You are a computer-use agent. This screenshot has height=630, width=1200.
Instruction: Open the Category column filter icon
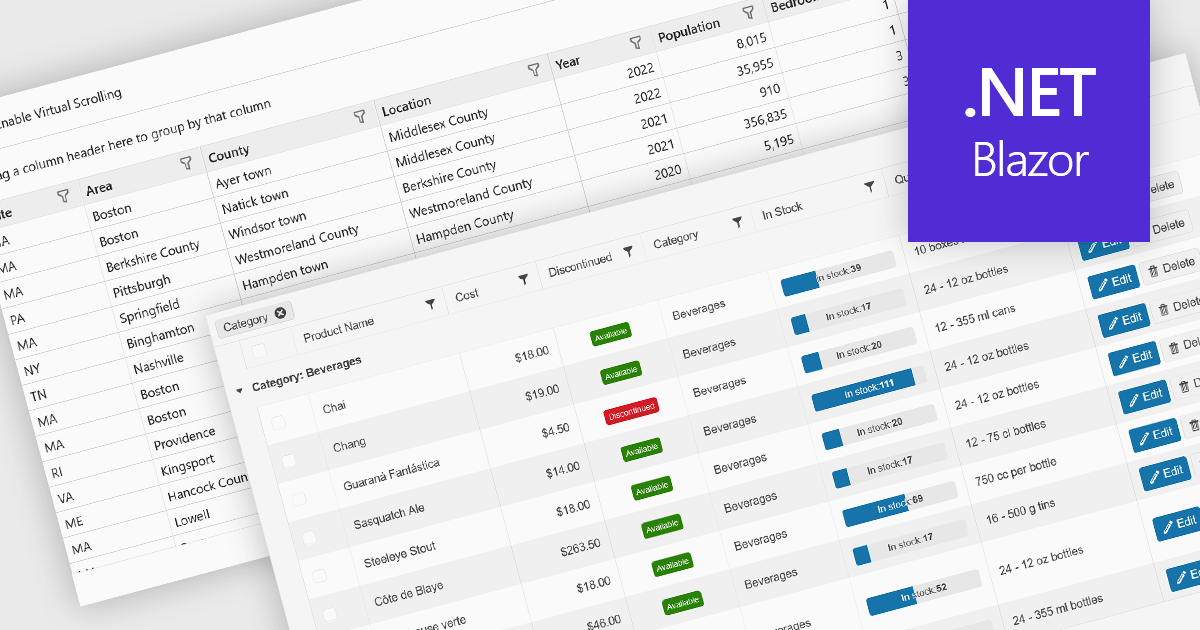tap(737, 222)
